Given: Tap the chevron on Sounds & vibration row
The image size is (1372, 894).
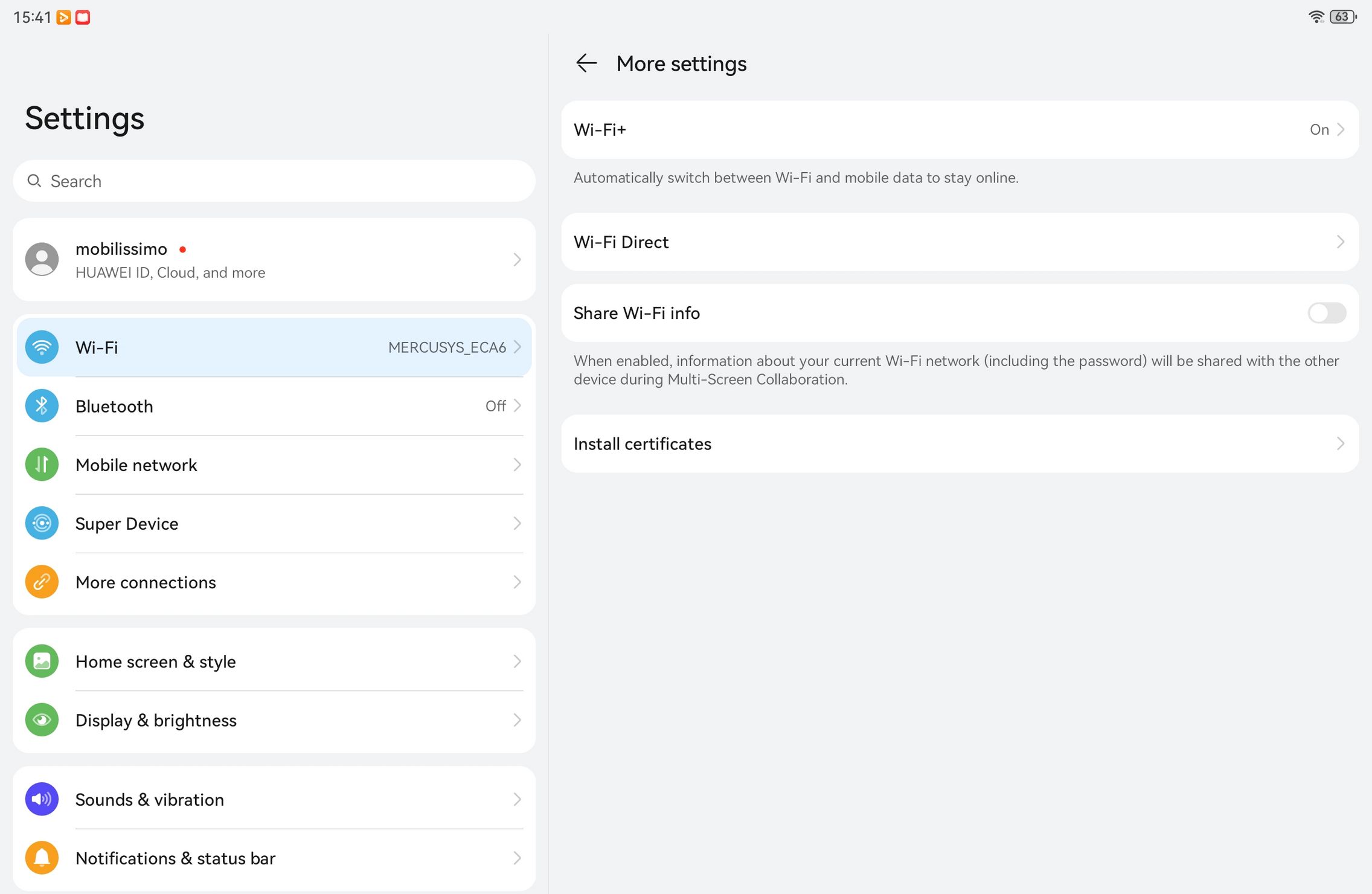Looking at the screenshot, I should [x=517, y=799].
